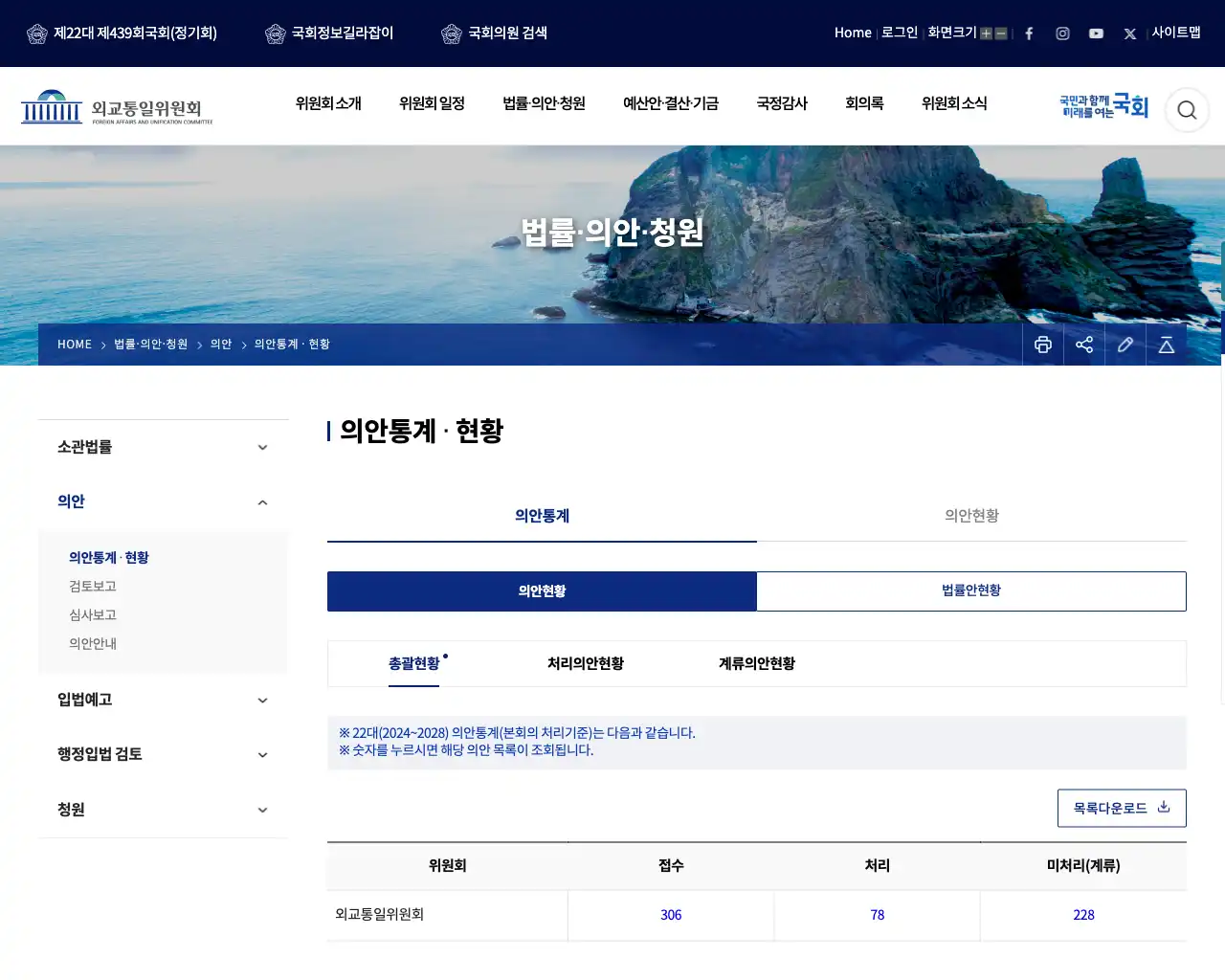Collapse the 의안 sidebar section
This screenshot has width=1225, height=980.
click(163, 501)
